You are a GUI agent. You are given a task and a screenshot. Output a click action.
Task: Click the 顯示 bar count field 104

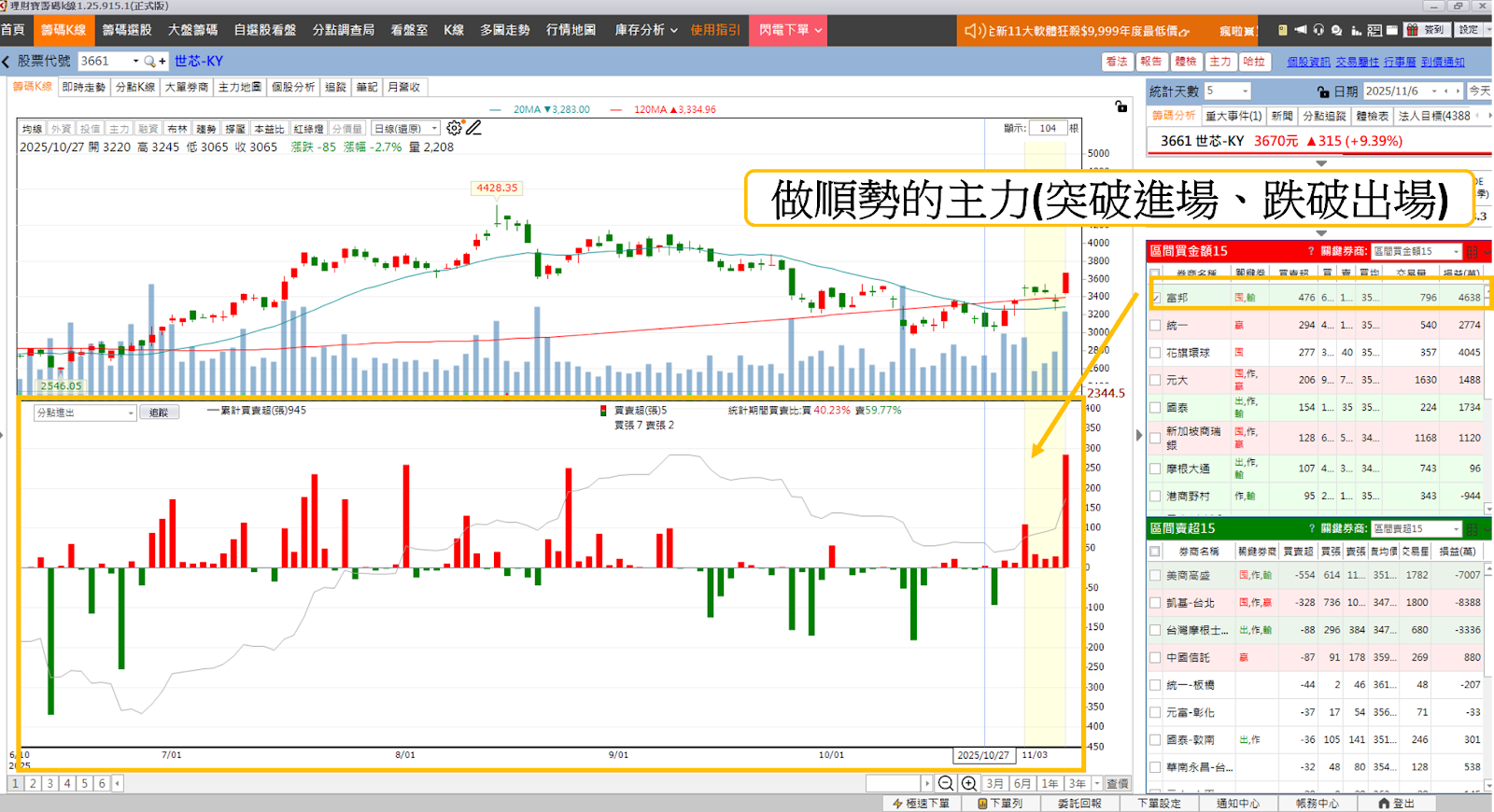[x=1048, y=128]
